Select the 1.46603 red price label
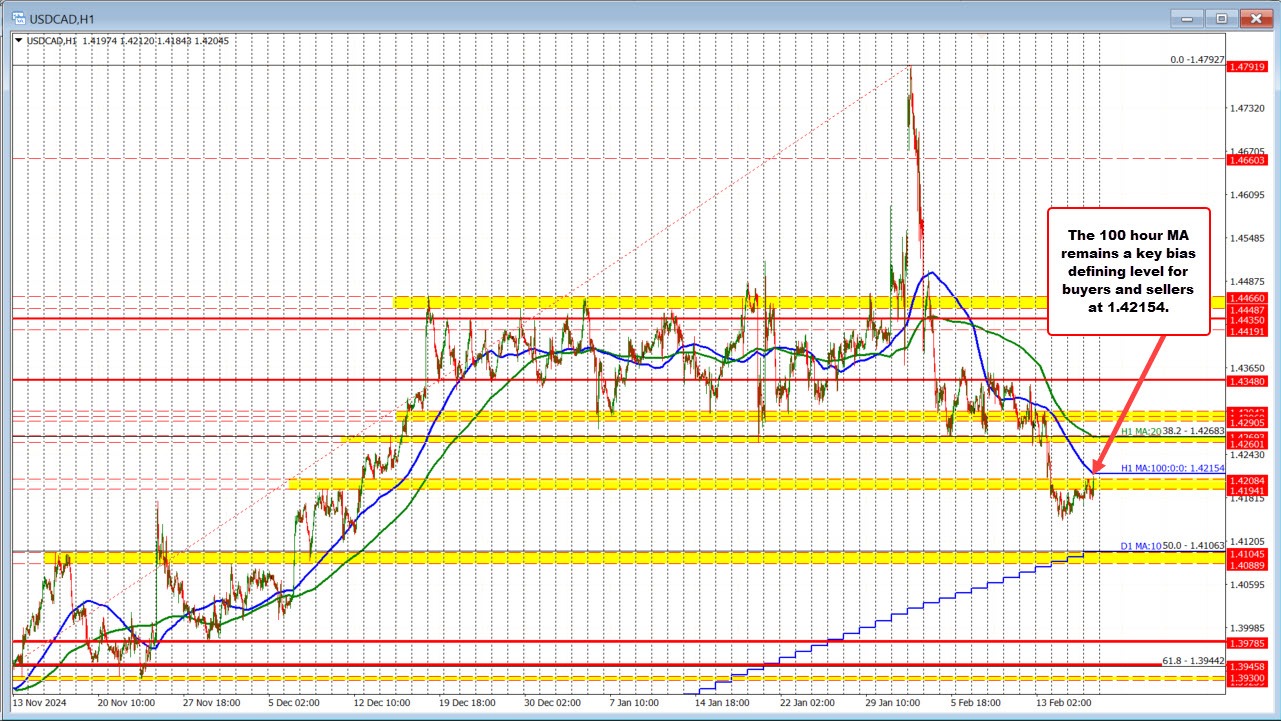Image resolution: width=1281 pixels, height=721 pixels. [1247, 159]
